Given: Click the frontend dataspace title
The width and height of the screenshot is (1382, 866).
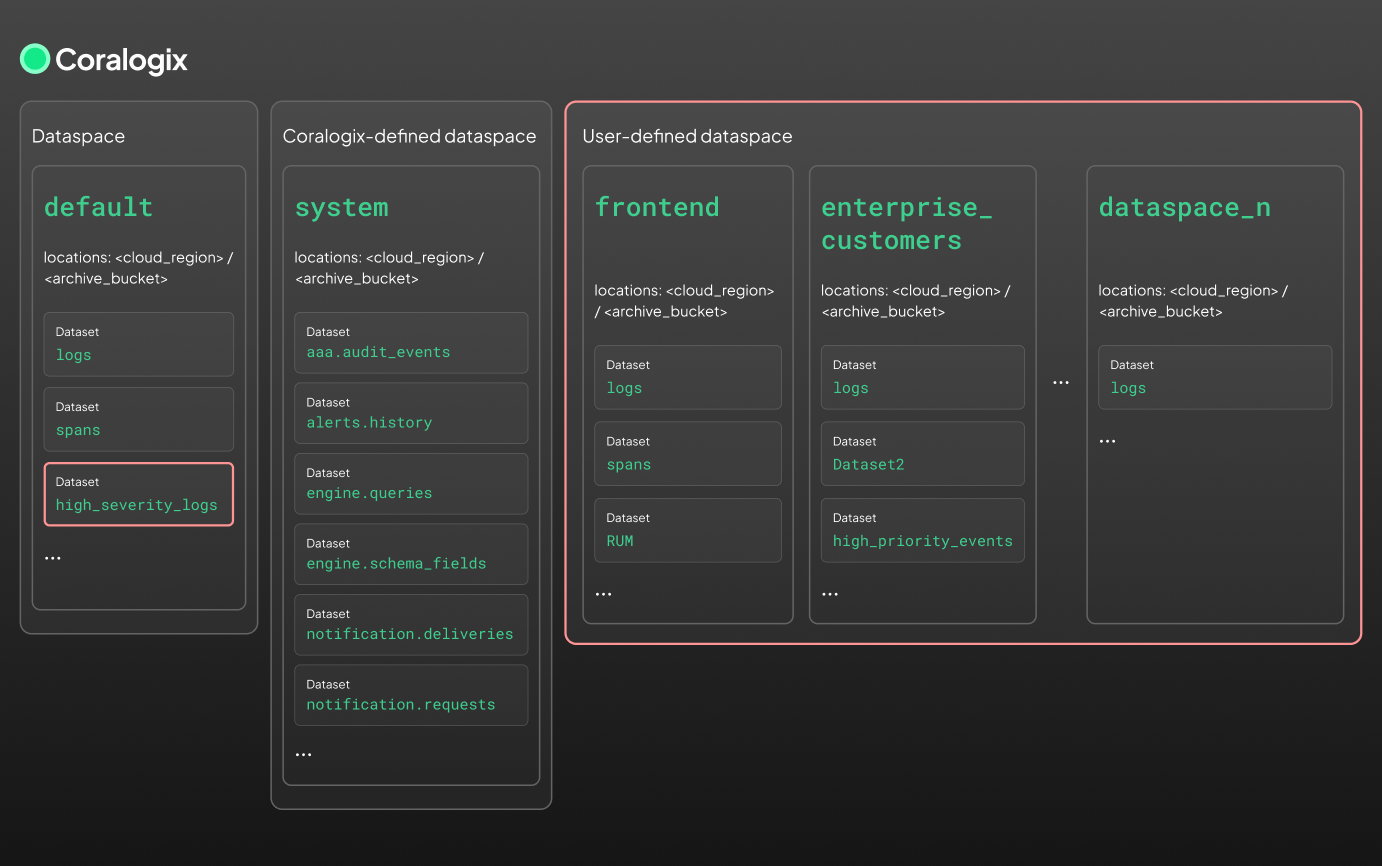Looking at the screenshot, I should point(657,207).
